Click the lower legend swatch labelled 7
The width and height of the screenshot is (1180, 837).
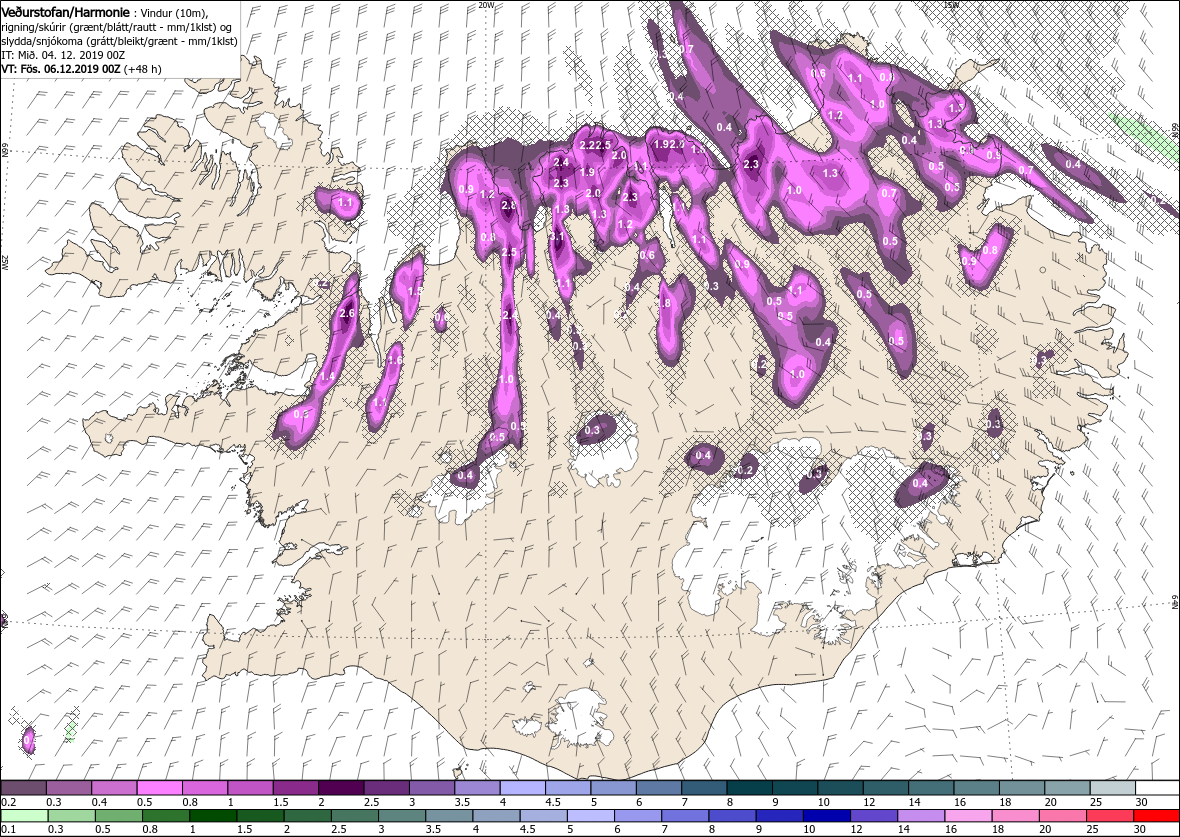(x=685, y=816)
